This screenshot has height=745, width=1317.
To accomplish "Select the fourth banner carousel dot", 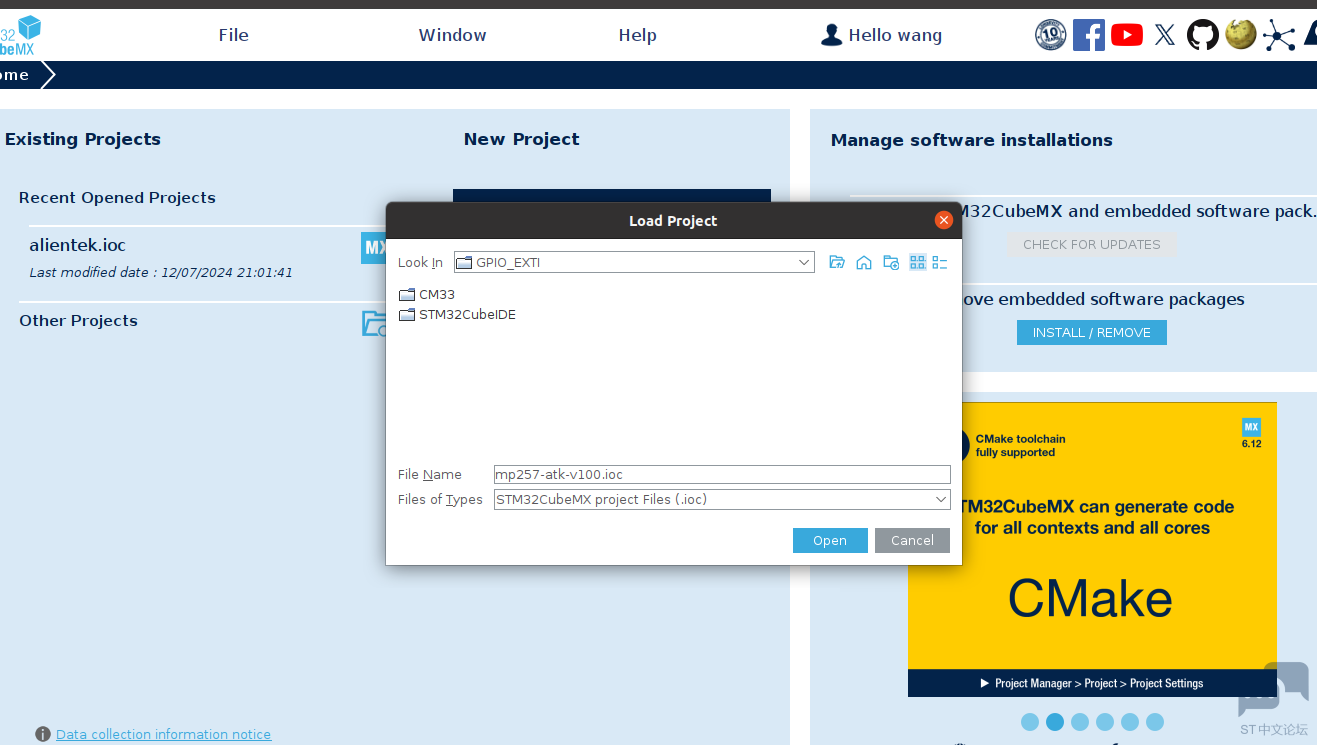I will tap(1105, 722).
